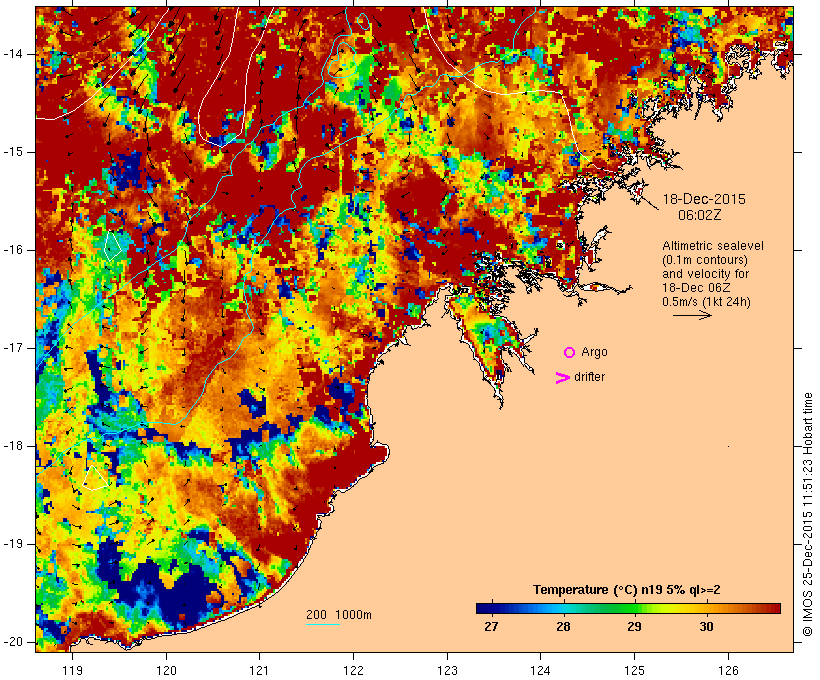This screenshot has height=680, width=820.
Task: Click the -14 latitude axis label
Action: (x=13, y=54)
